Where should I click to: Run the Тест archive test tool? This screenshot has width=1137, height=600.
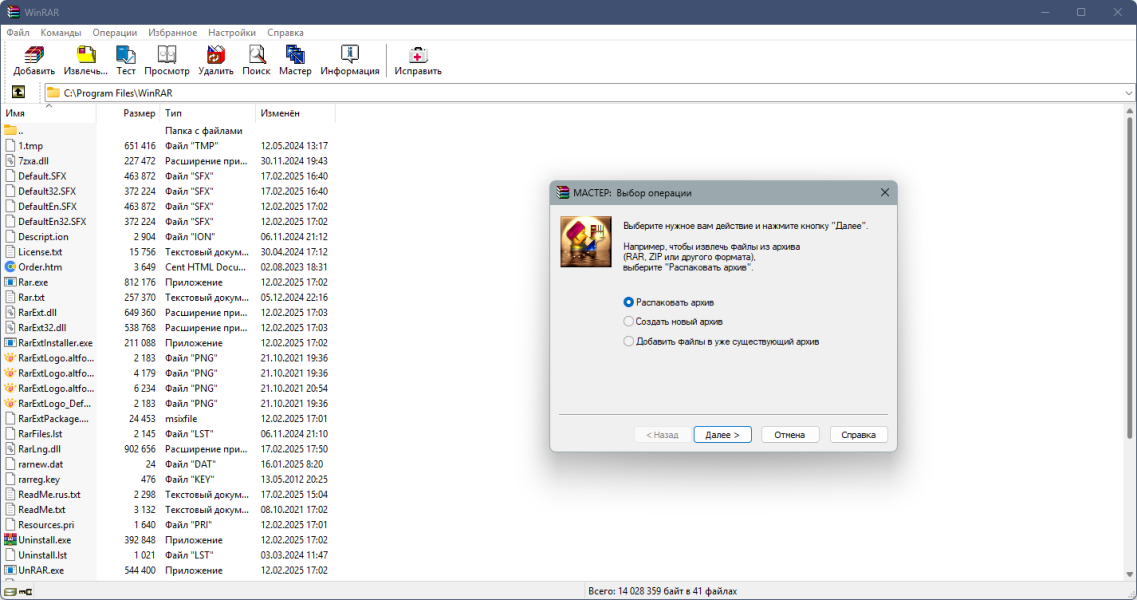125,55
